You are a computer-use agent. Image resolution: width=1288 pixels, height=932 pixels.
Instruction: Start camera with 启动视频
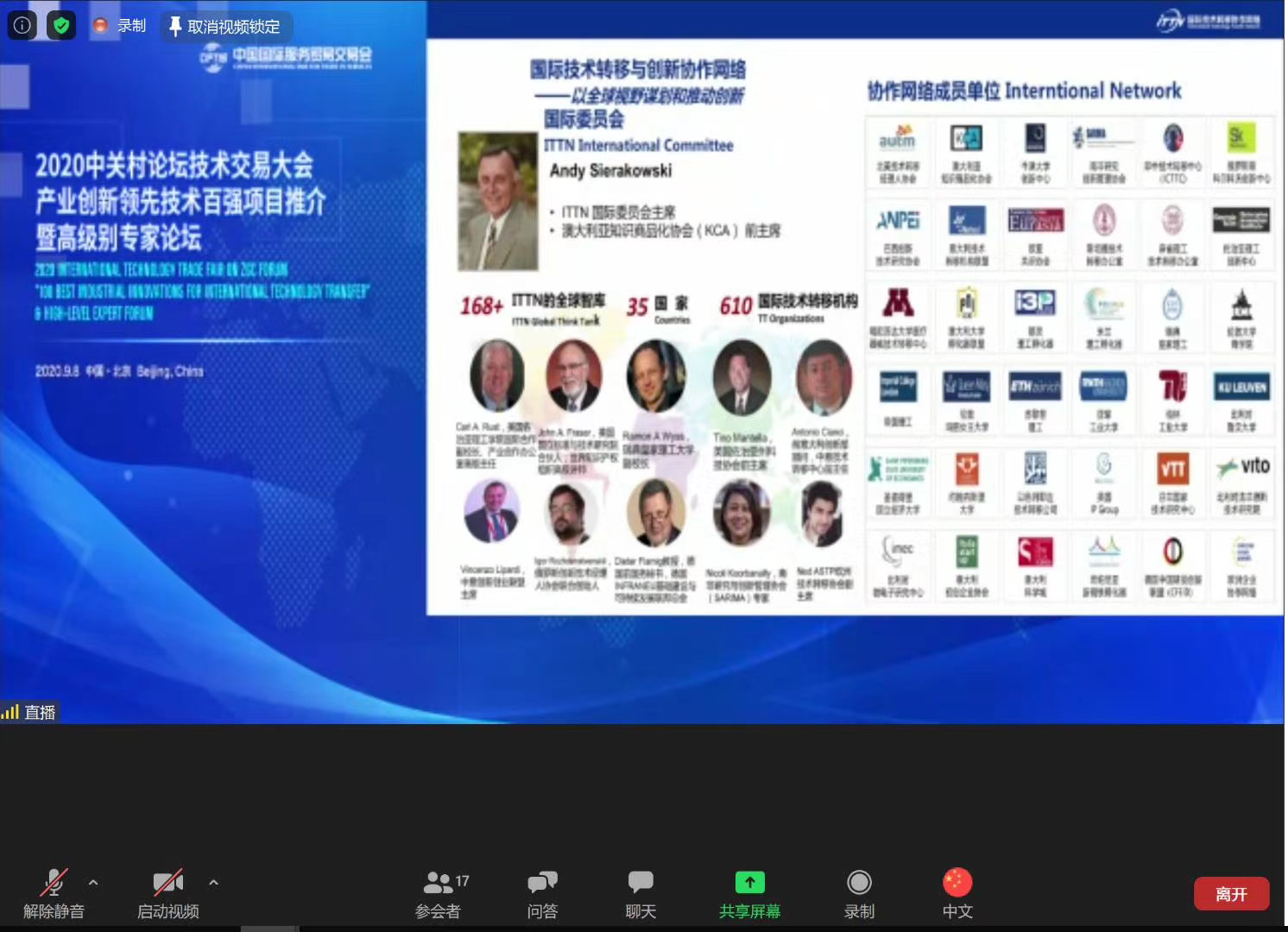(168, 894)
